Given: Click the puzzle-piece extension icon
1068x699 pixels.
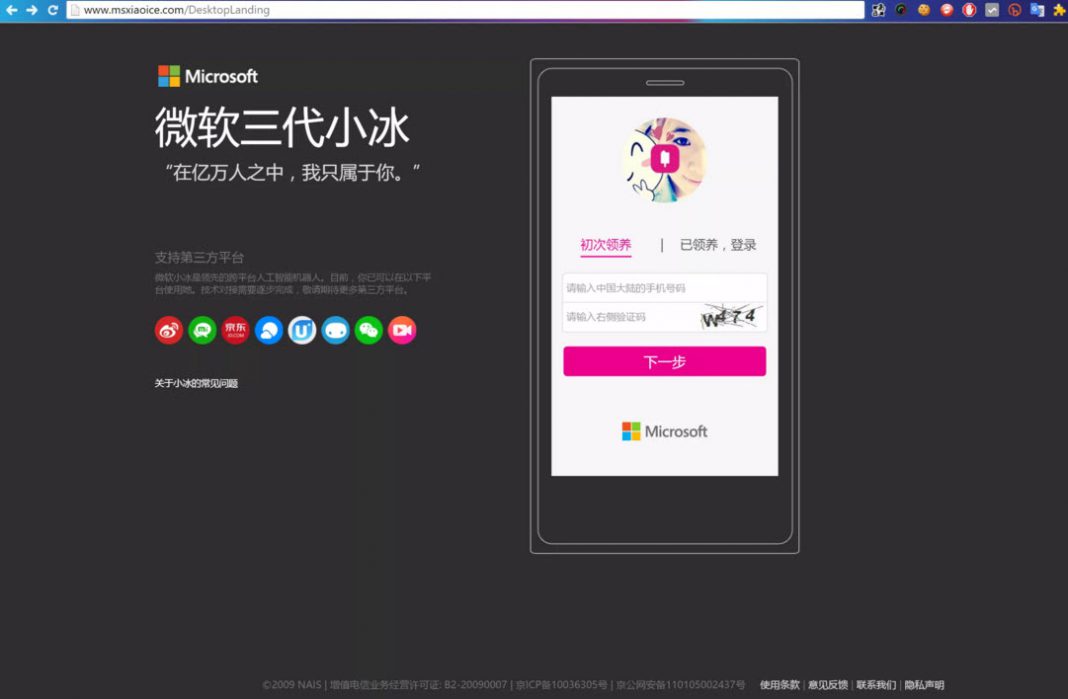Looking at the screenshot, I should point(879,10).
